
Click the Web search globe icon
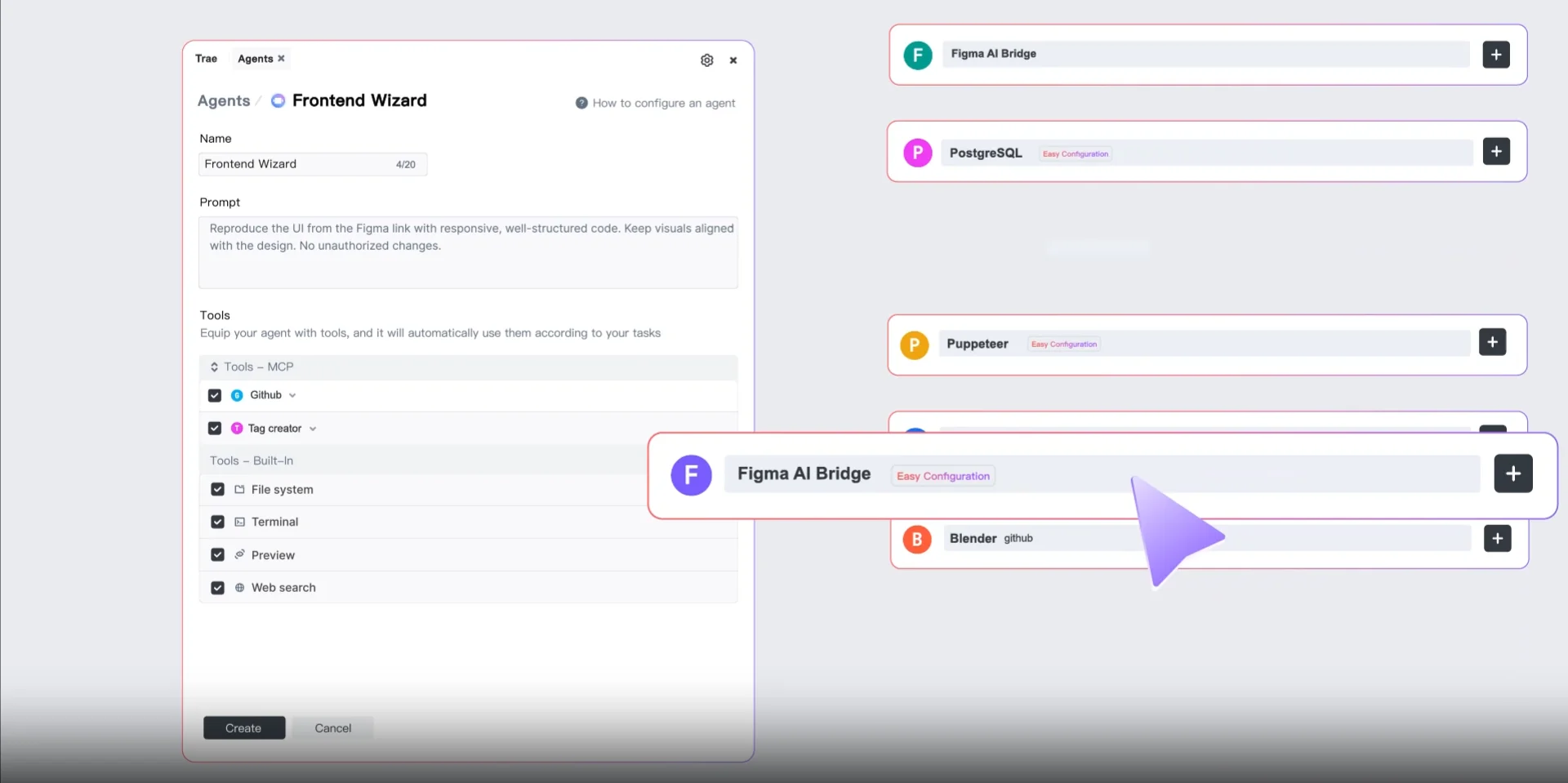click(x=239, y=587)
